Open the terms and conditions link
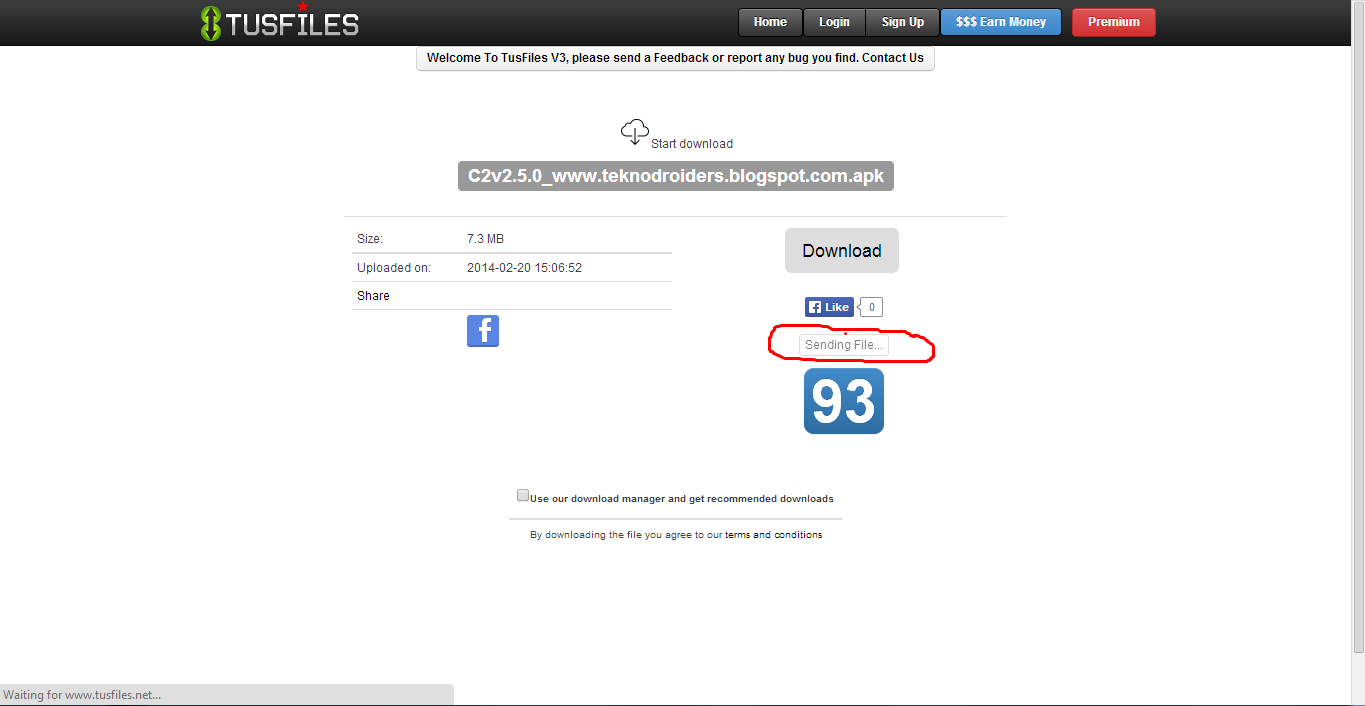 [x=774, y=534]
